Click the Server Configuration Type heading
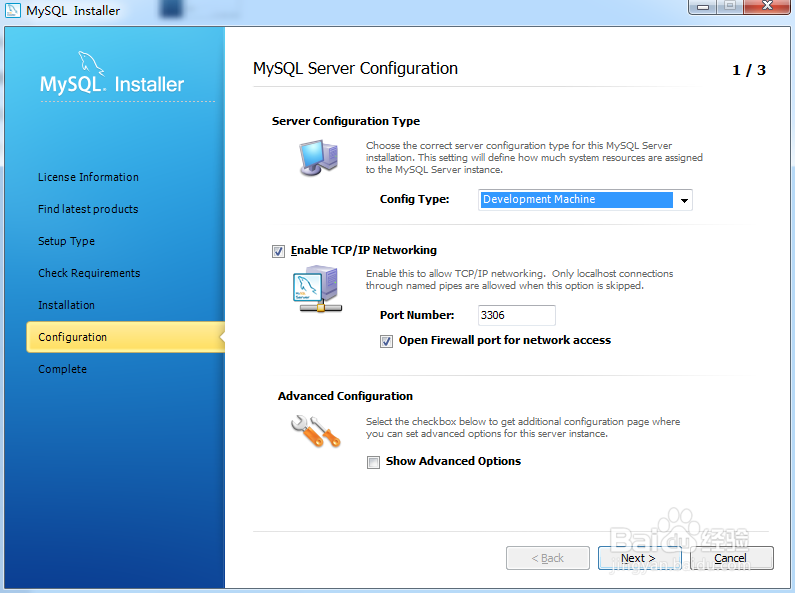This screenshot has width=795, height=593. tap(346, 121)
